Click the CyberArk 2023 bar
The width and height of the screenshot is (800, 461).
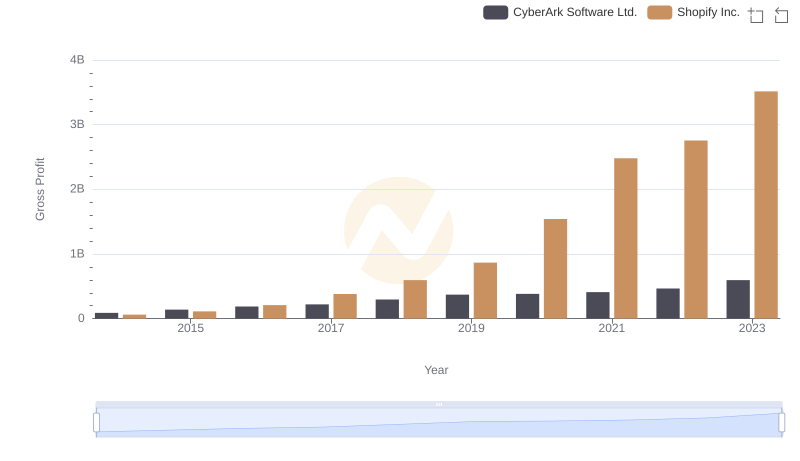(x=738, y=299)
